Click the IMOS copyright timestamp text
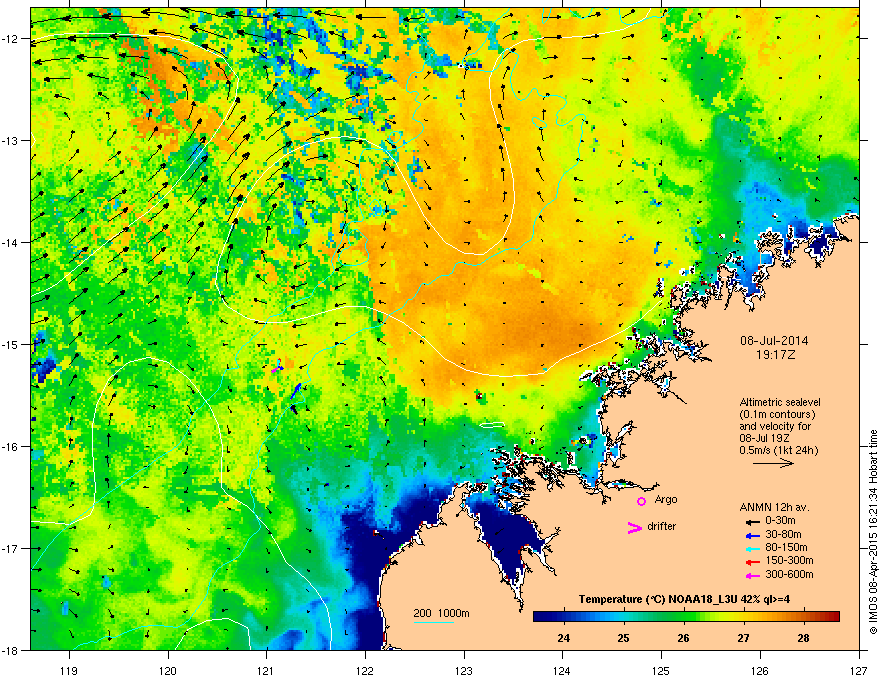Image resolution: width=880 pixels, height=680 pixels. pos(873,532)
